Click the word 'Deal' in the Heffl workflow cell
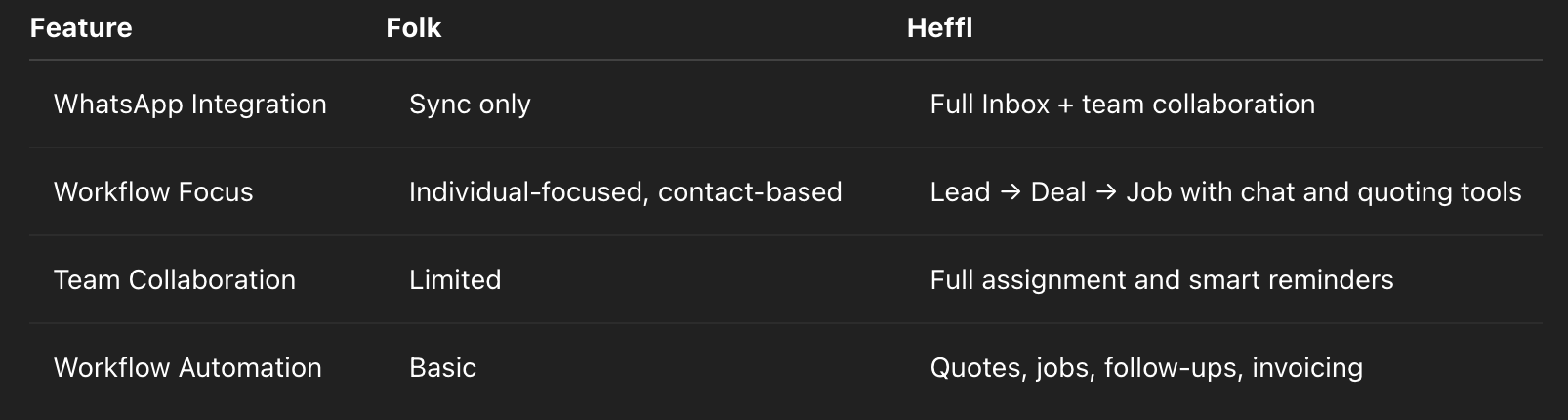The image size is (1568, 420). pos(1058,191)
